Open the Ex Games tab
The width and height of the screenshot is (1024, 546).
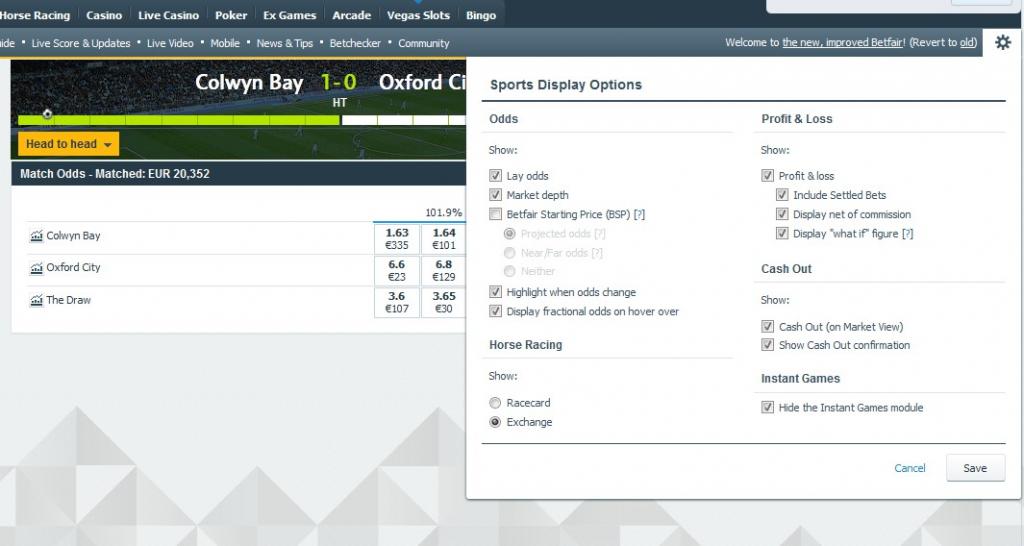tap(289, 15)
